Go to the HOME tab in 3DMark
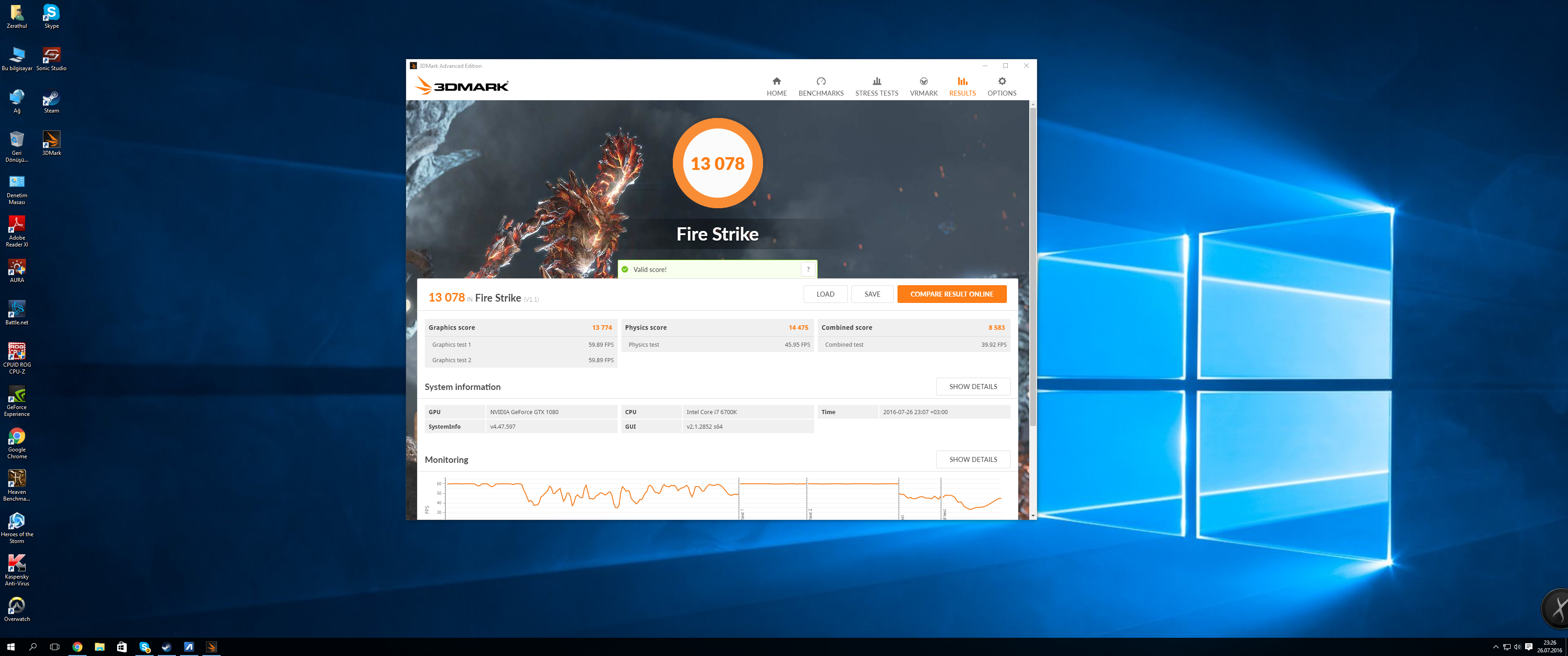The image size is (1568, 656). pyautogui.click(x=776, y=87)
